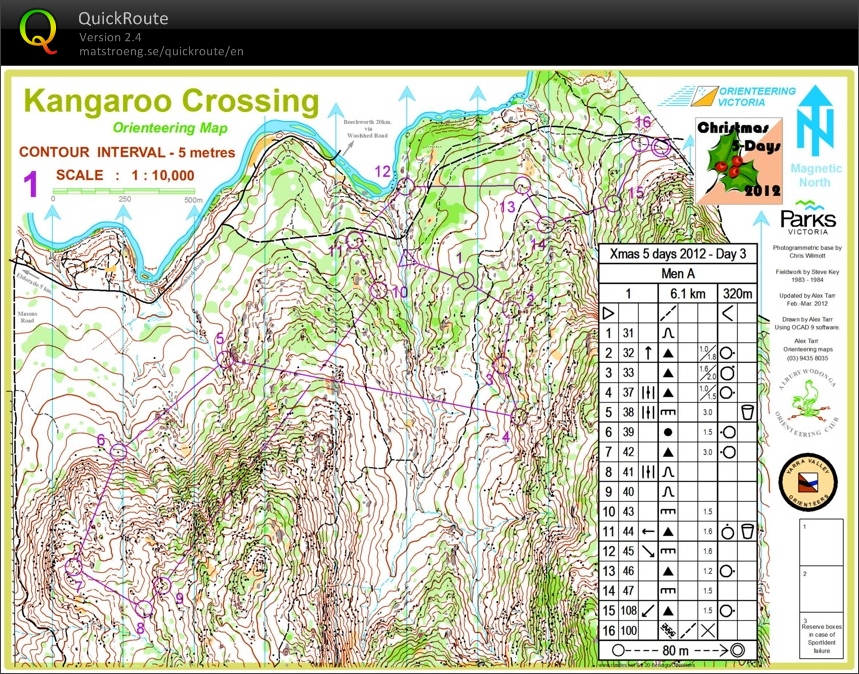Click control circle 6 on the course
The height and width of the screenshot is (674, 859).
(119, 452)
